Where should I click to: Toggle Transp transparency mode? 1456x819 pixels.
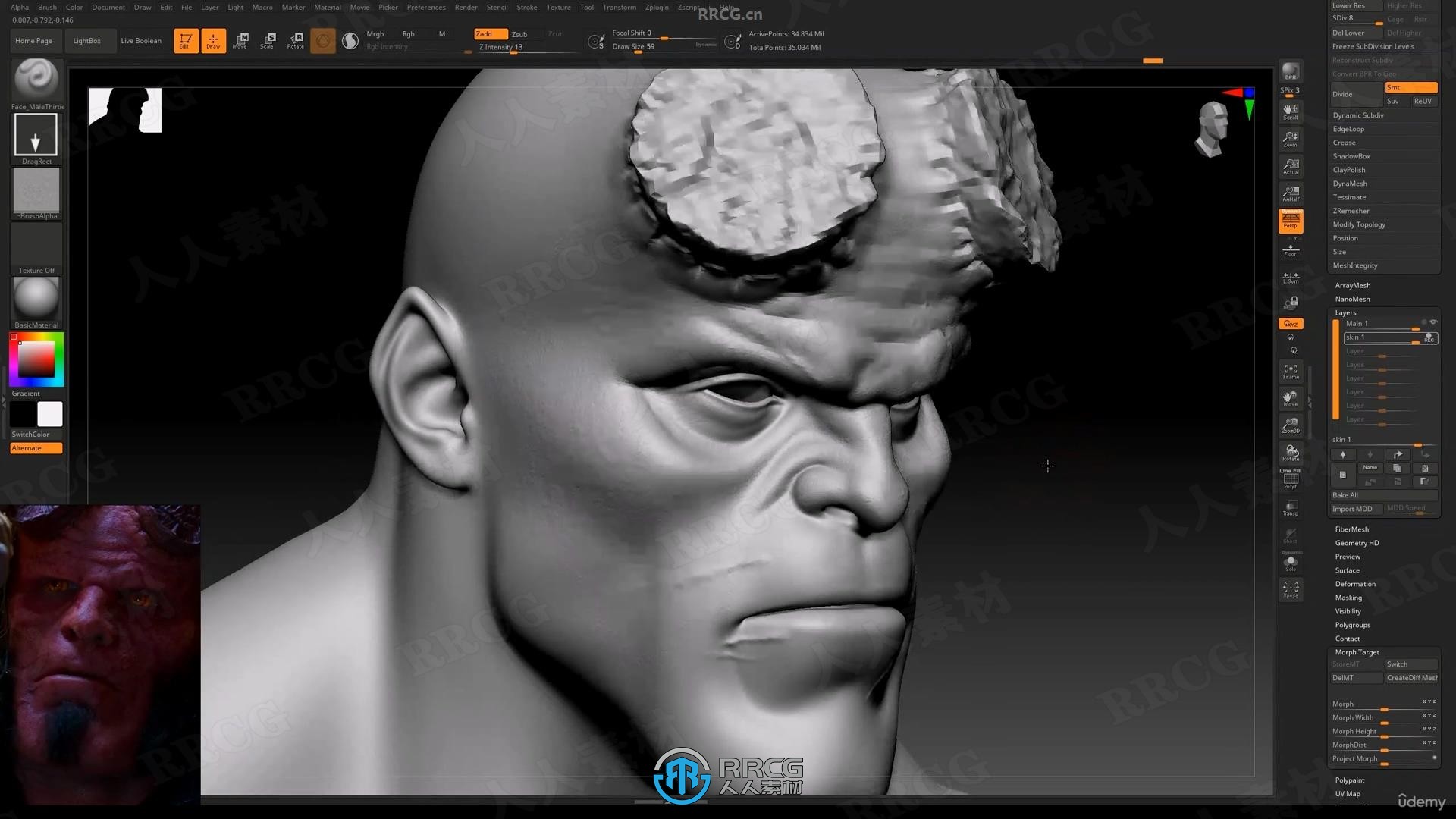(1290, 507)
